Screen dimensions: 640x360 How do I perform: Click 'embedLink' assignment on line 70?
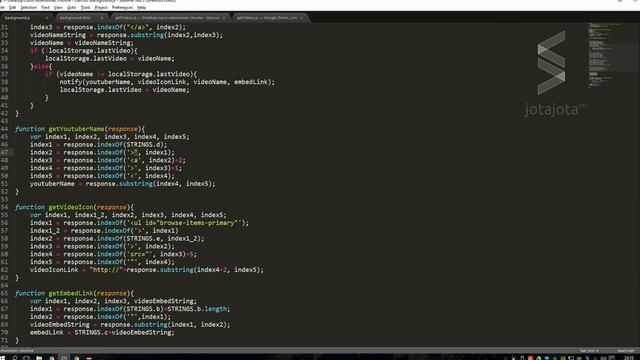(47, 333)
